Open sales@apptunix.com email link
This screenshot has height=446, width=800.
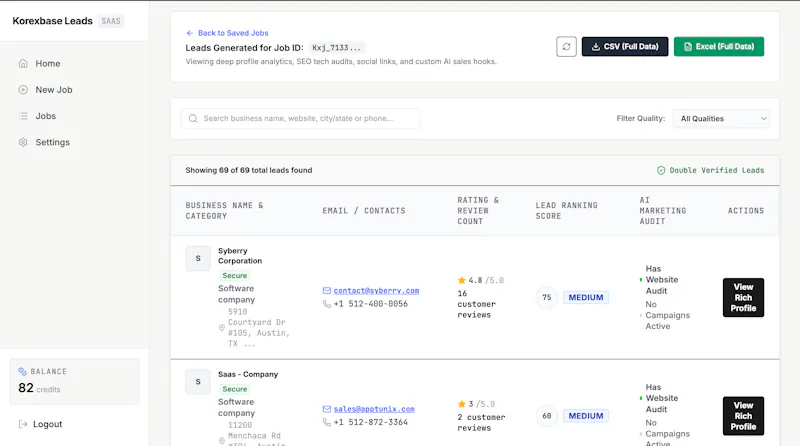(x=374, y=409)
